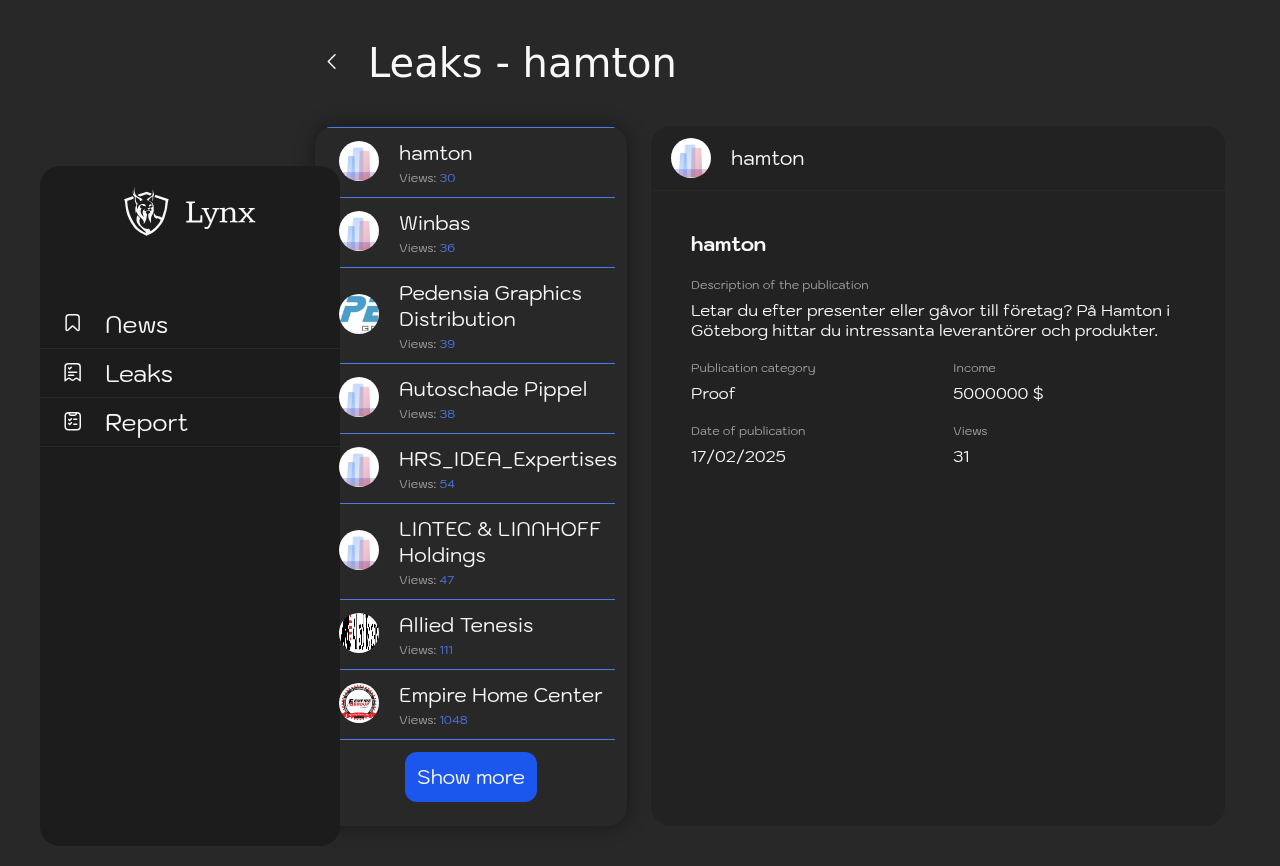Click the Swedish description paragraph
The width and height of the screenshot is (1280, 866).
pyautogui.click(x=930, y=321)
